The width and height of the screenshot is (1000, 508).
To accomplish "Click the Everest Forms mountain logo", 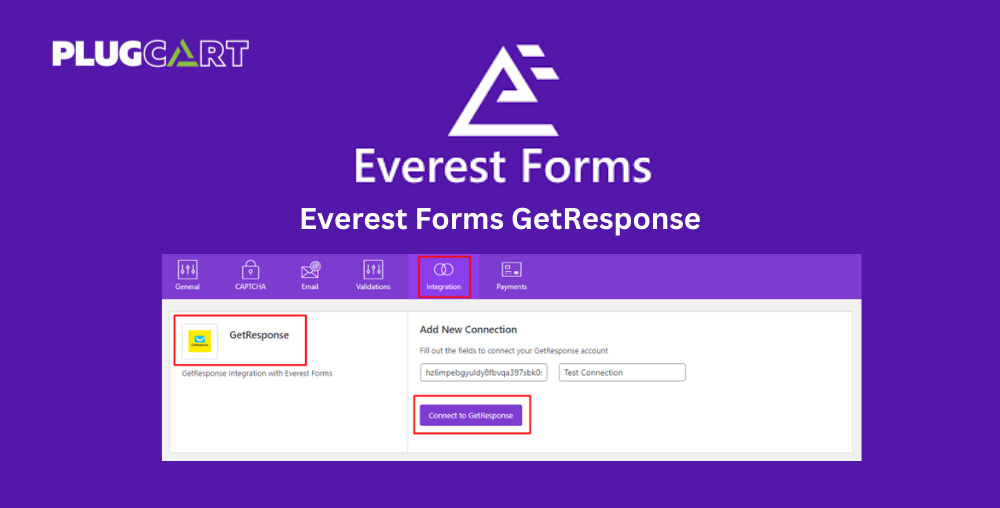I will click(x=503, y=91).
